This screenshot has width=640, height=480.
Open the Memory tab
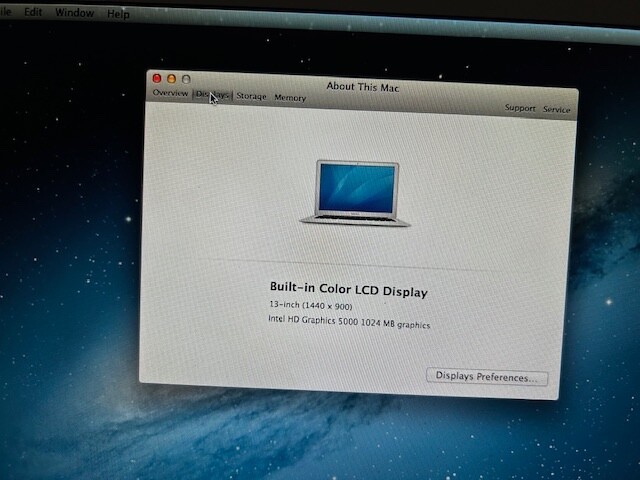click(x=290, y=98)
